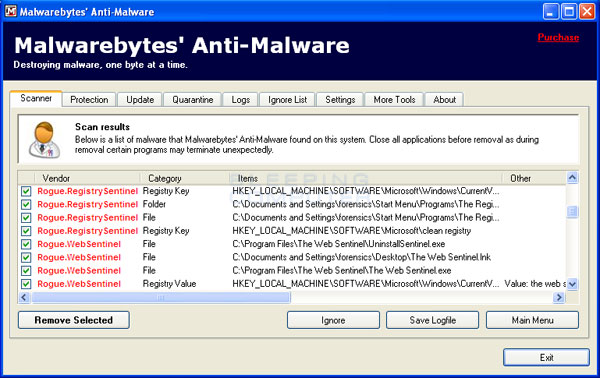
Task: Click the horizontal scrollbar thumb
Action: click(x=161, y=297)
